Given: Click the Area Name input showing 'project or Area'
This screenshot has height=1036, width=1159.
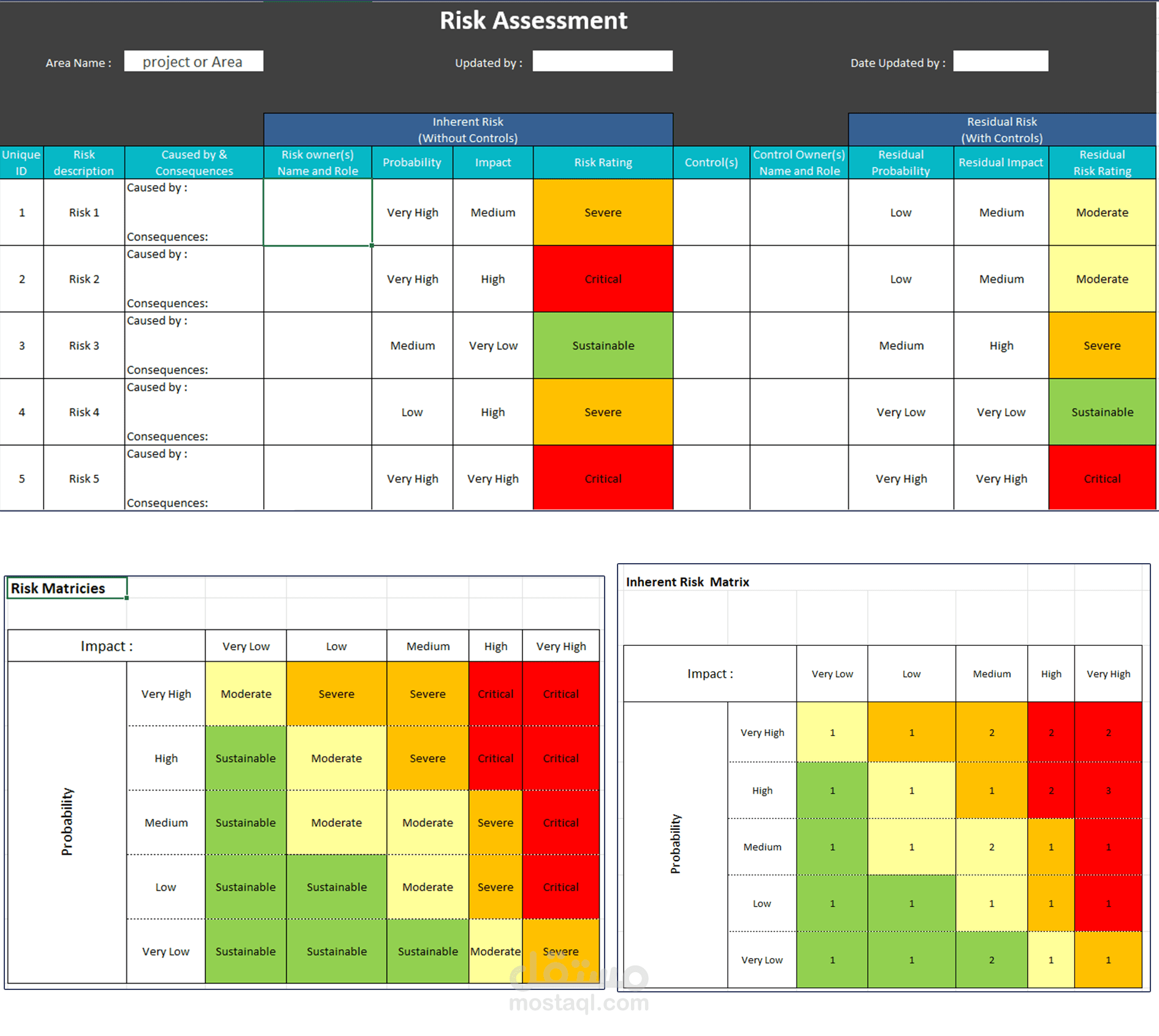Looking at the screenshot, I should click(x=193, y=61).
